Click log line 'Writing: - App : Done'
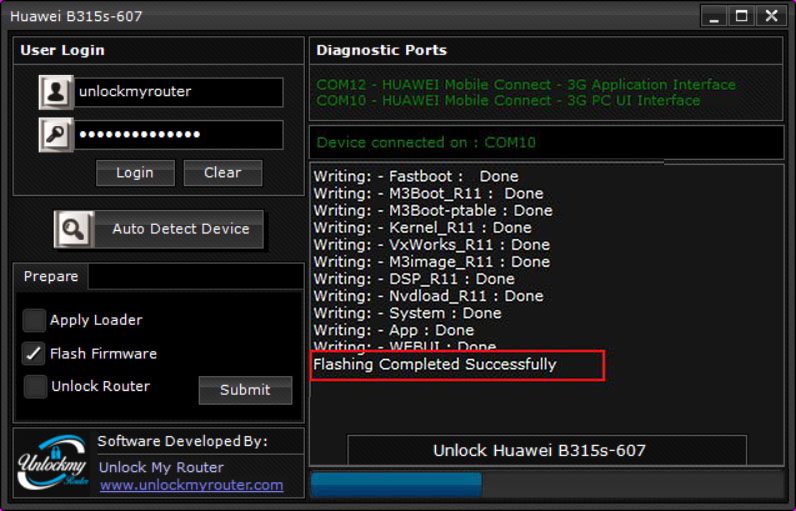The image size is (796, 511). (394, 330)
